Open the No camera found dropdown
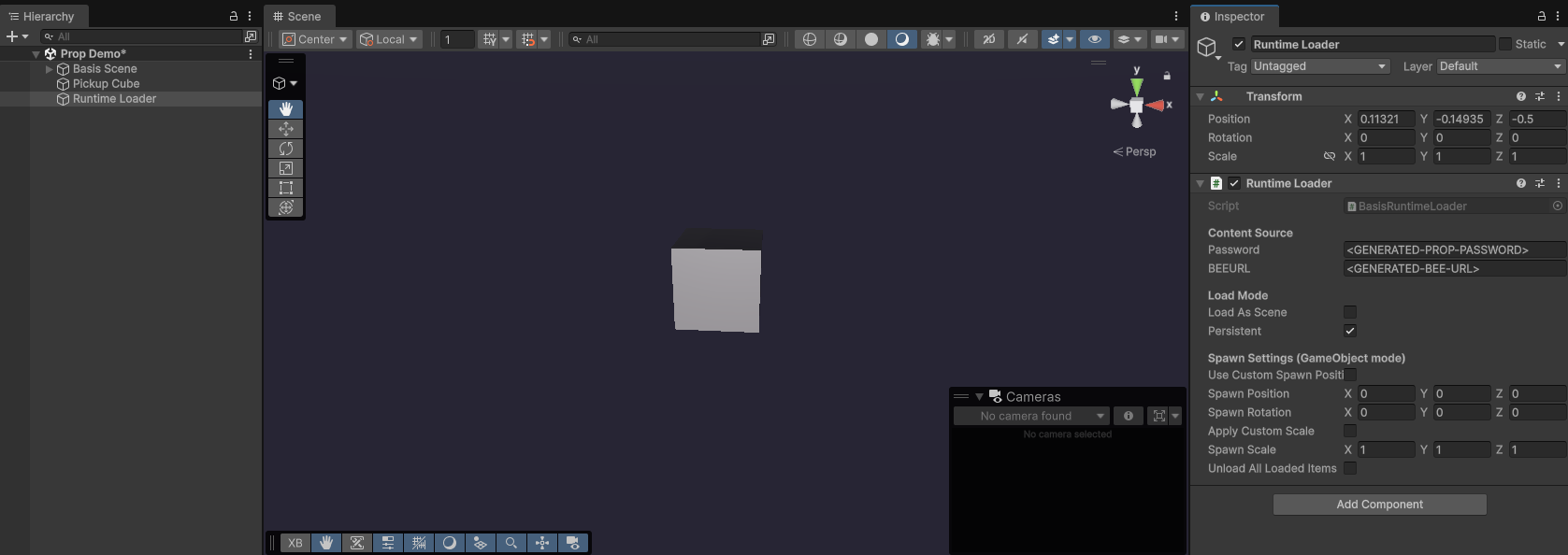 1031,416
